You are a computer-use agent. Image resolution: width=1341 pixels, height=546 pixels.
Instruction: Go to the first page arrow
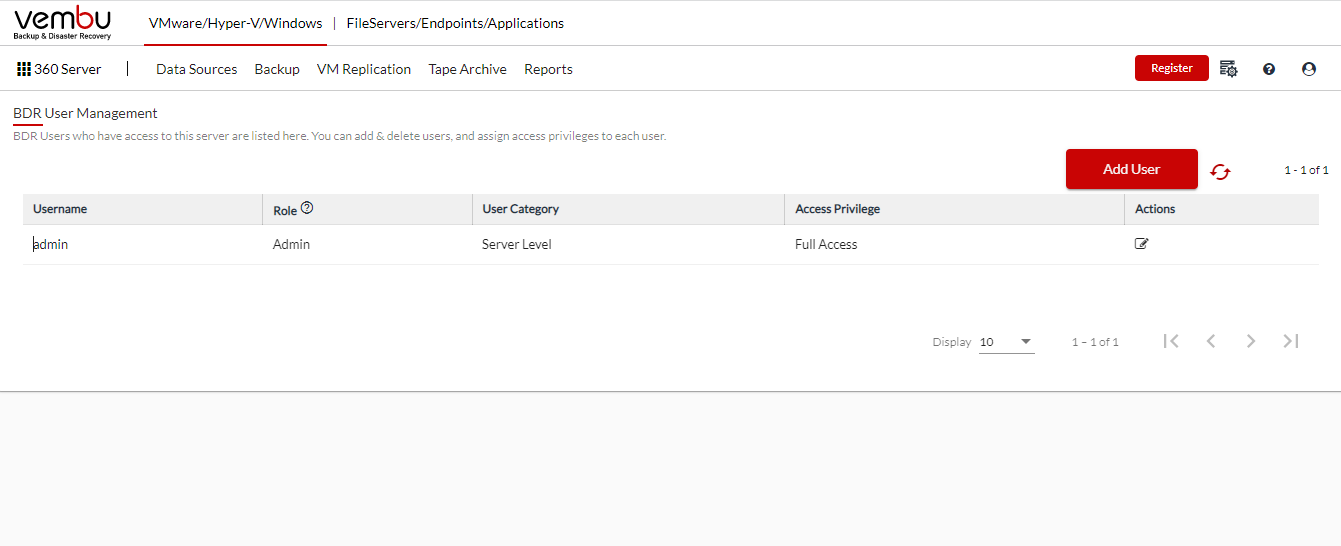point(1171,341)
